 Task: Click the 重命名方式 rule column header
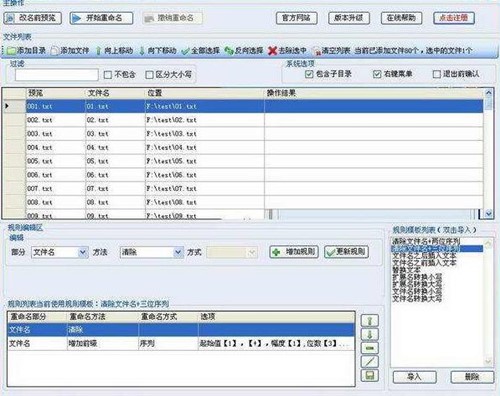coord(168,317)
